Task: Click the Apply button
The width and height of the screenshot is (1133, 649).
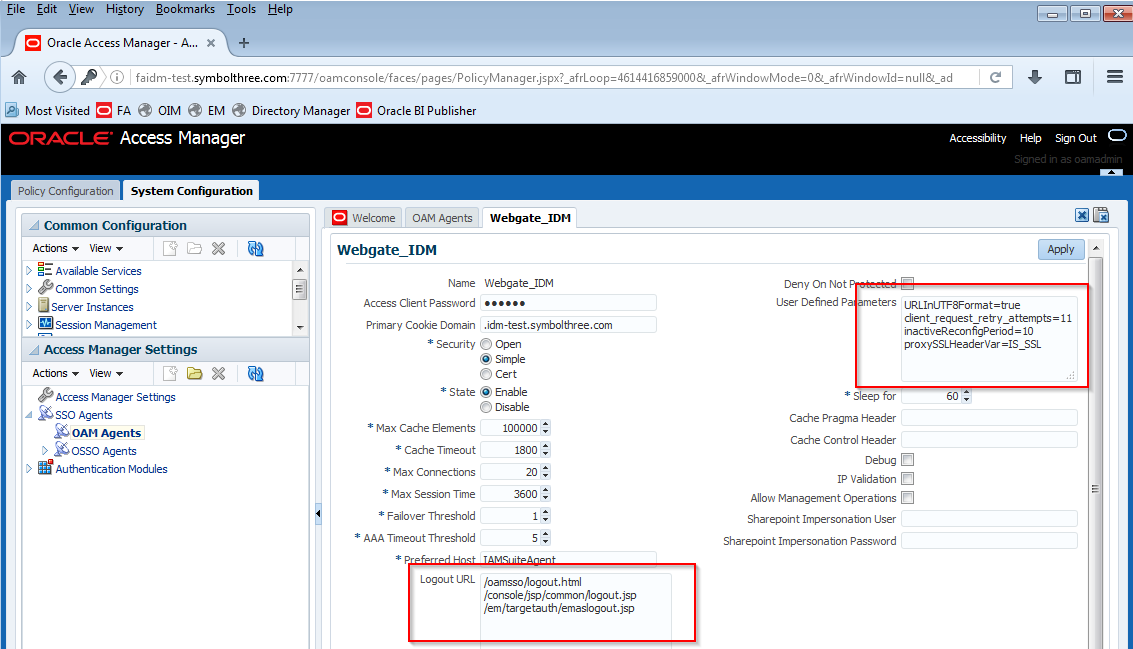Action: [1060, 249]
